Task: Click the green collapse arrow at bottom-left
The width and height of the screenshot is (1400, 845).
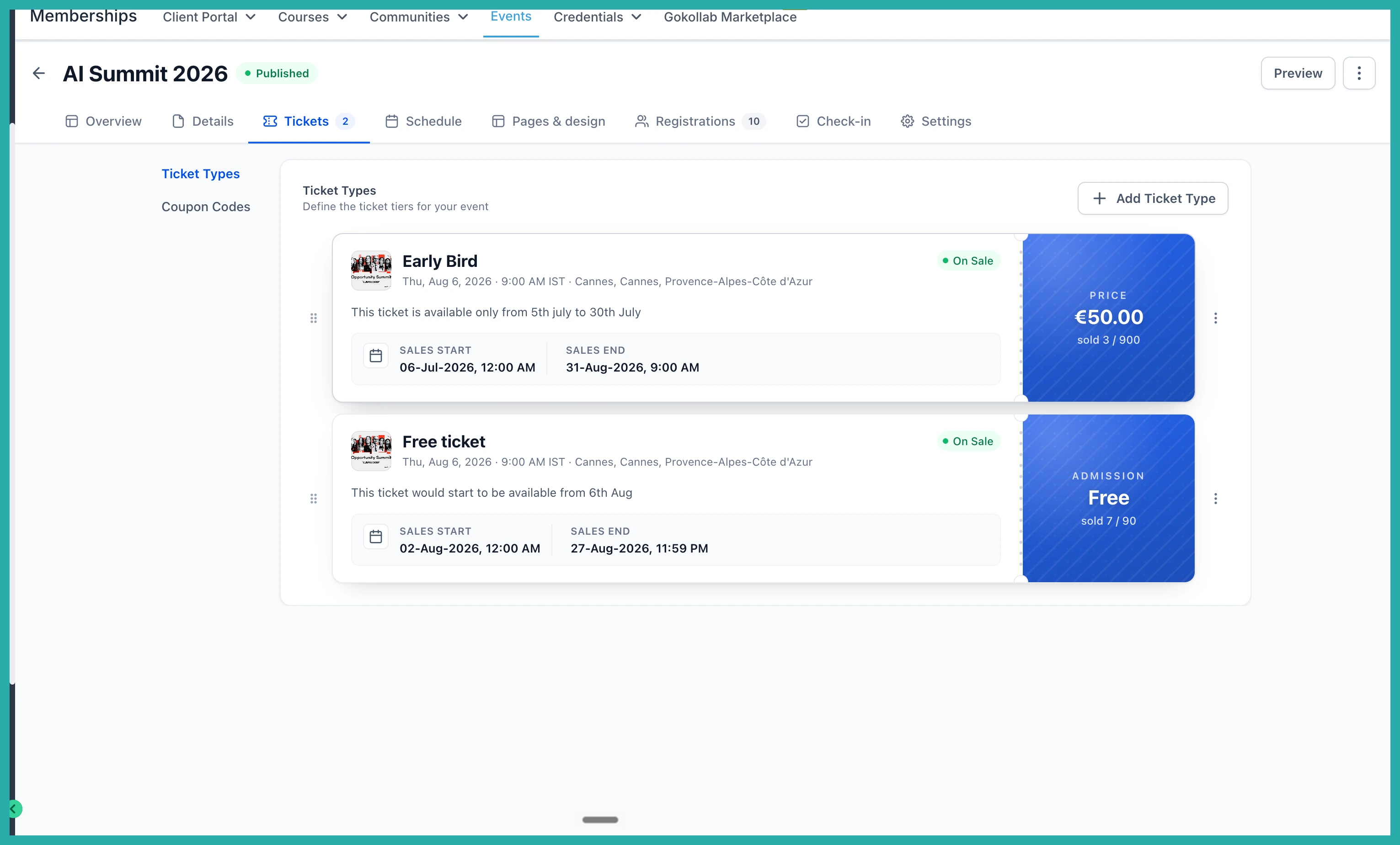Action: click(x=14, y=808)
